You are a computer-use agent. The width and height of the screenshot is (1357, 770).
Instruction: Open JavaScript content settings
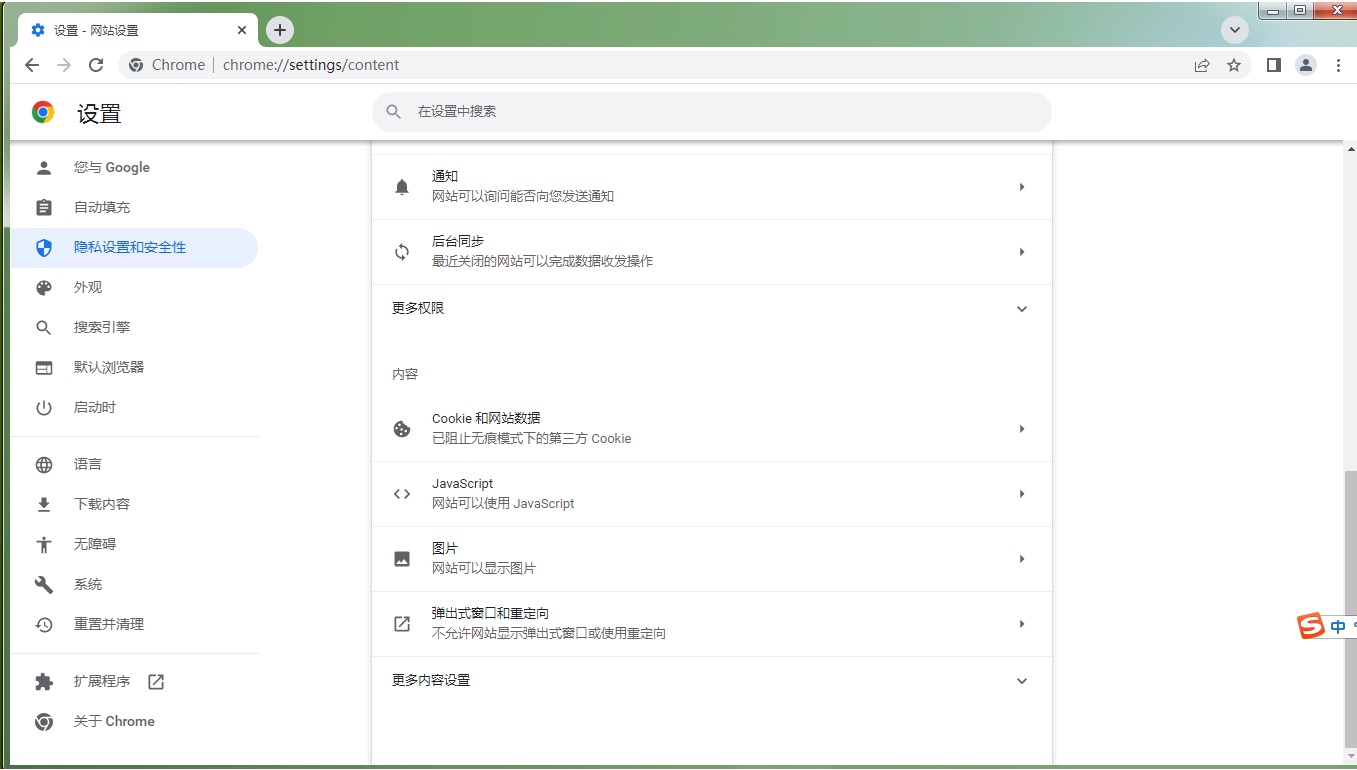[712, 494]
